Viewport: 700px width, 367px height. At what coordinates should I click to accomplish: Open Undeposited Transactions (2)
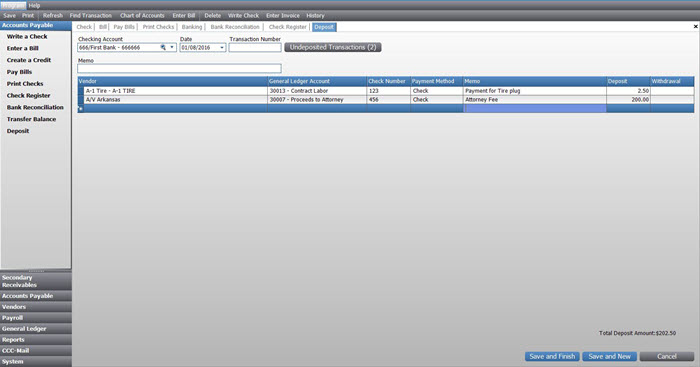[x=333, y=47]
